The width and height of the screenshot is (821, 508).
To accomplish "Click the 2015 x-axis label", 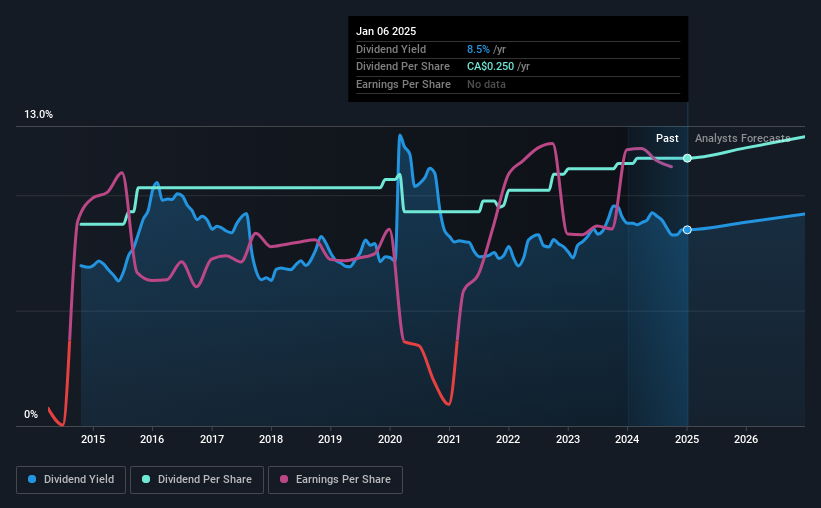I will [93, 439].
